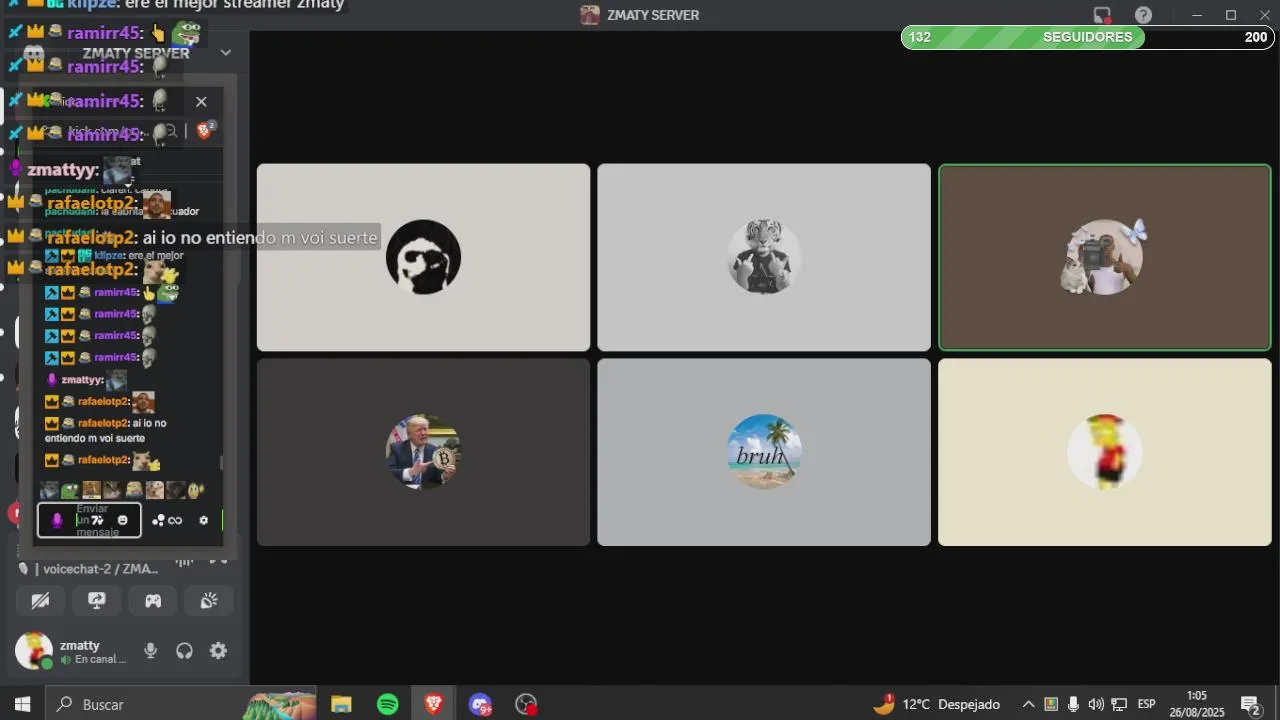The height and width of the screenshot is (720, 1280).
Task: Open Windows notification center icon
Action: pos(1250,704)
